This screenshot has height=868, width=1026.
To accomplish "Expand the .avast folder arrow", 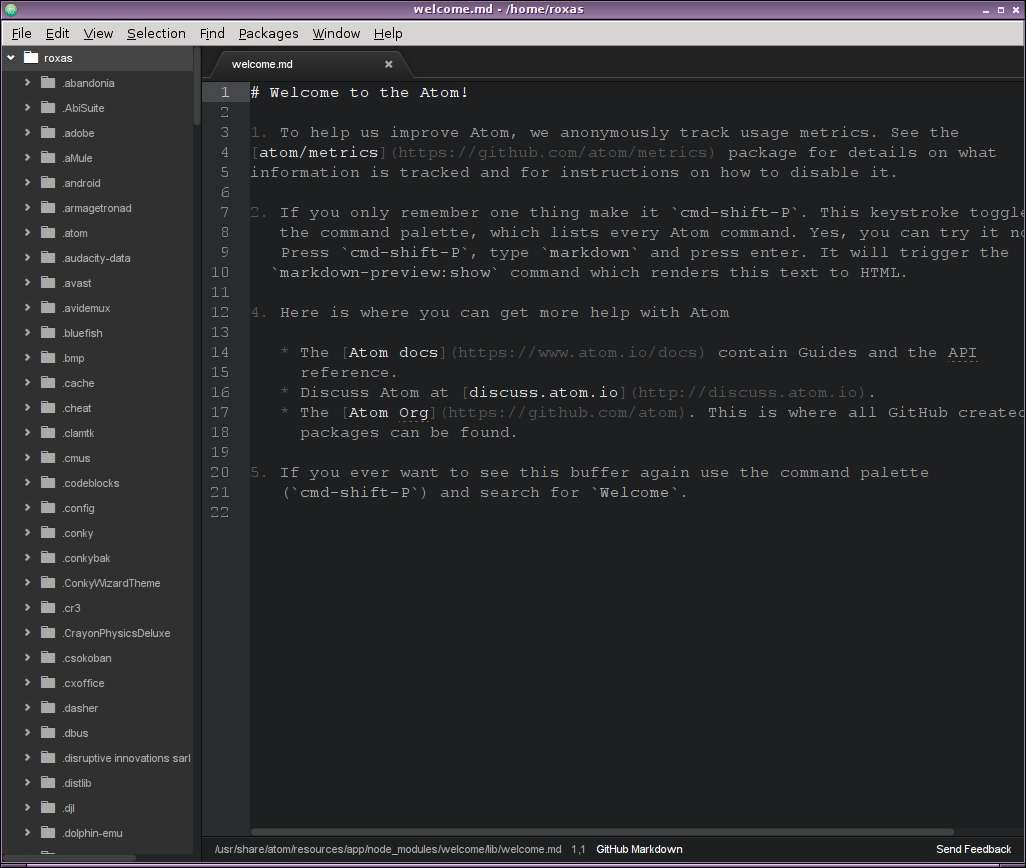I will (x=27, y=283).
